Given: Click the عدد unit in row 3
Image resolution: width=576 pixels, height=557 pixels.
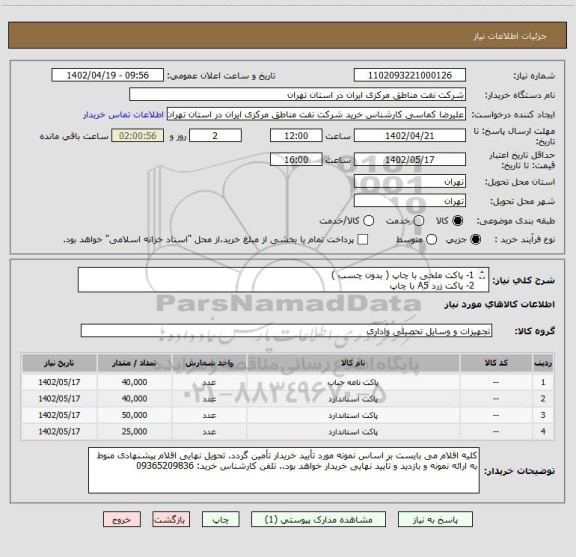Looking at the screenshot, I should [209, 415].
